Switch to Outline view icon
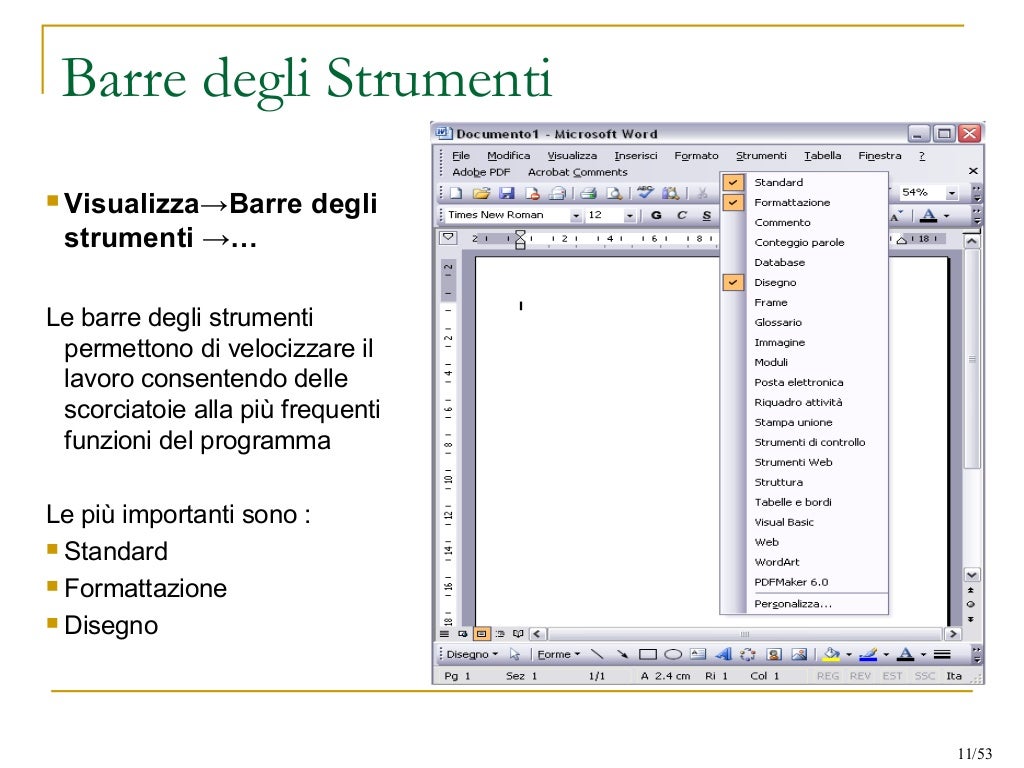The width and height of the screenshot is (1024, 768). (500, 633)
